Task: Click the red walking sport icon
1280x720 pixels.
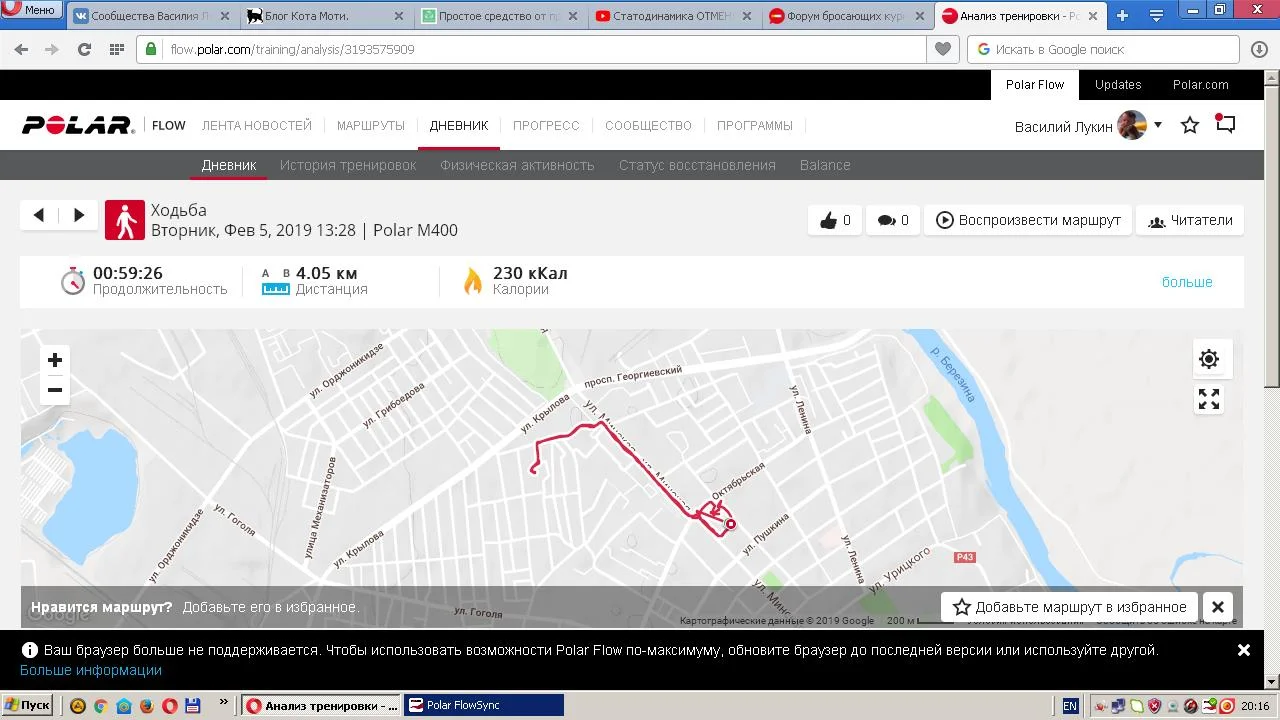Action: click(125, 220)
